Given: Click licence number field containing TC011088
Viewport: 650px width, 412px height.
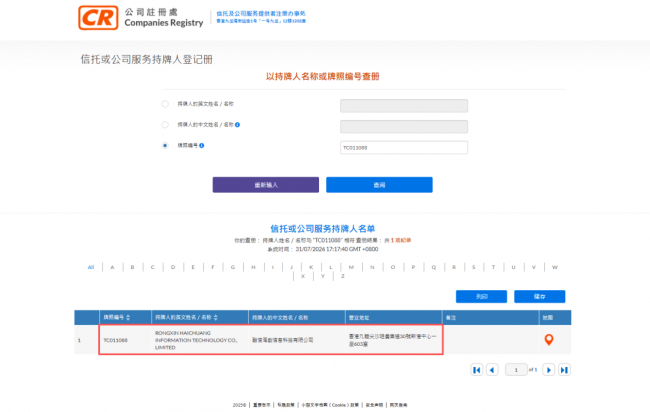Looking at the screenshot, I should pos(404,148).
